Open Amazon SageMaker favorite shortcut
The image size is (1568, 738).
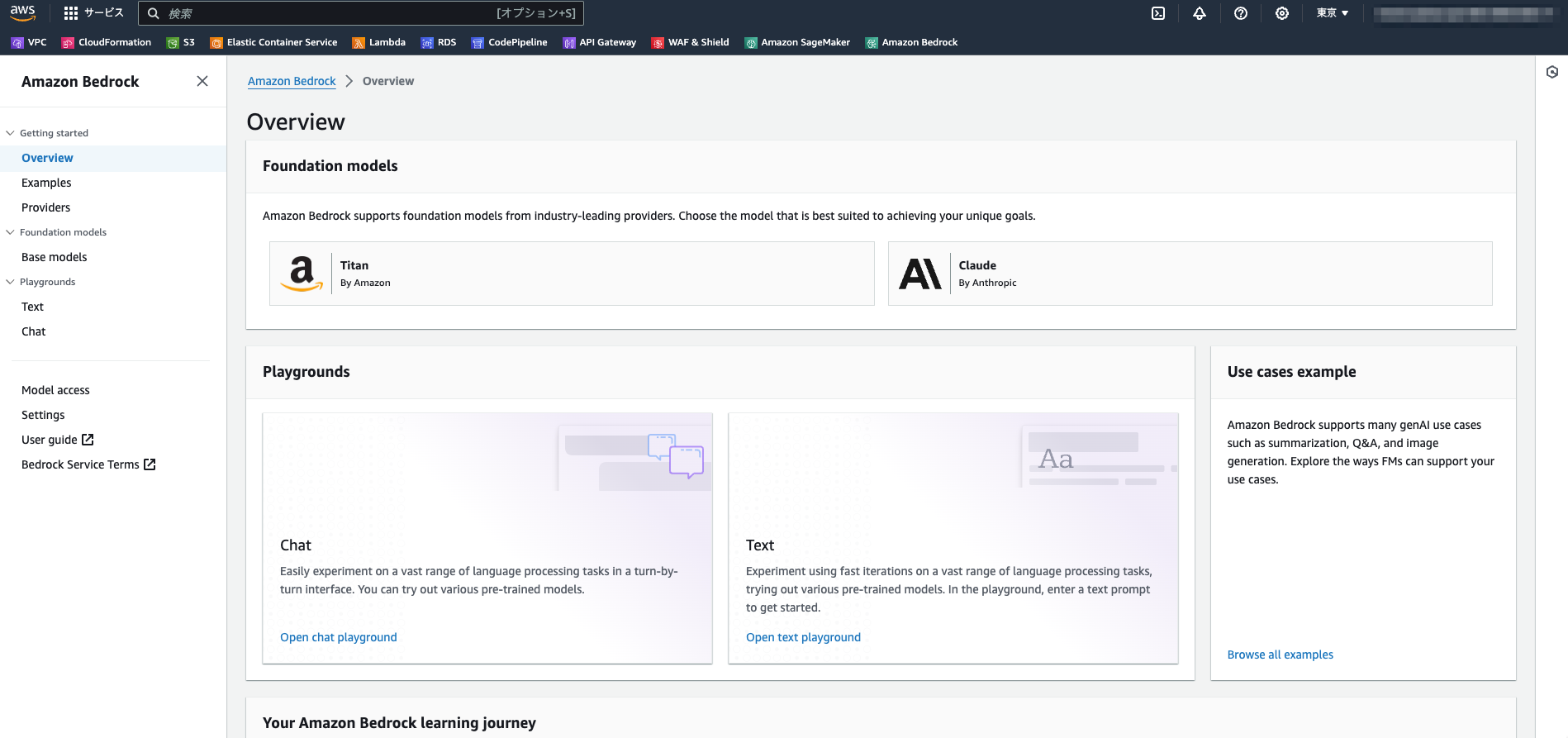(x=797, y=43)
